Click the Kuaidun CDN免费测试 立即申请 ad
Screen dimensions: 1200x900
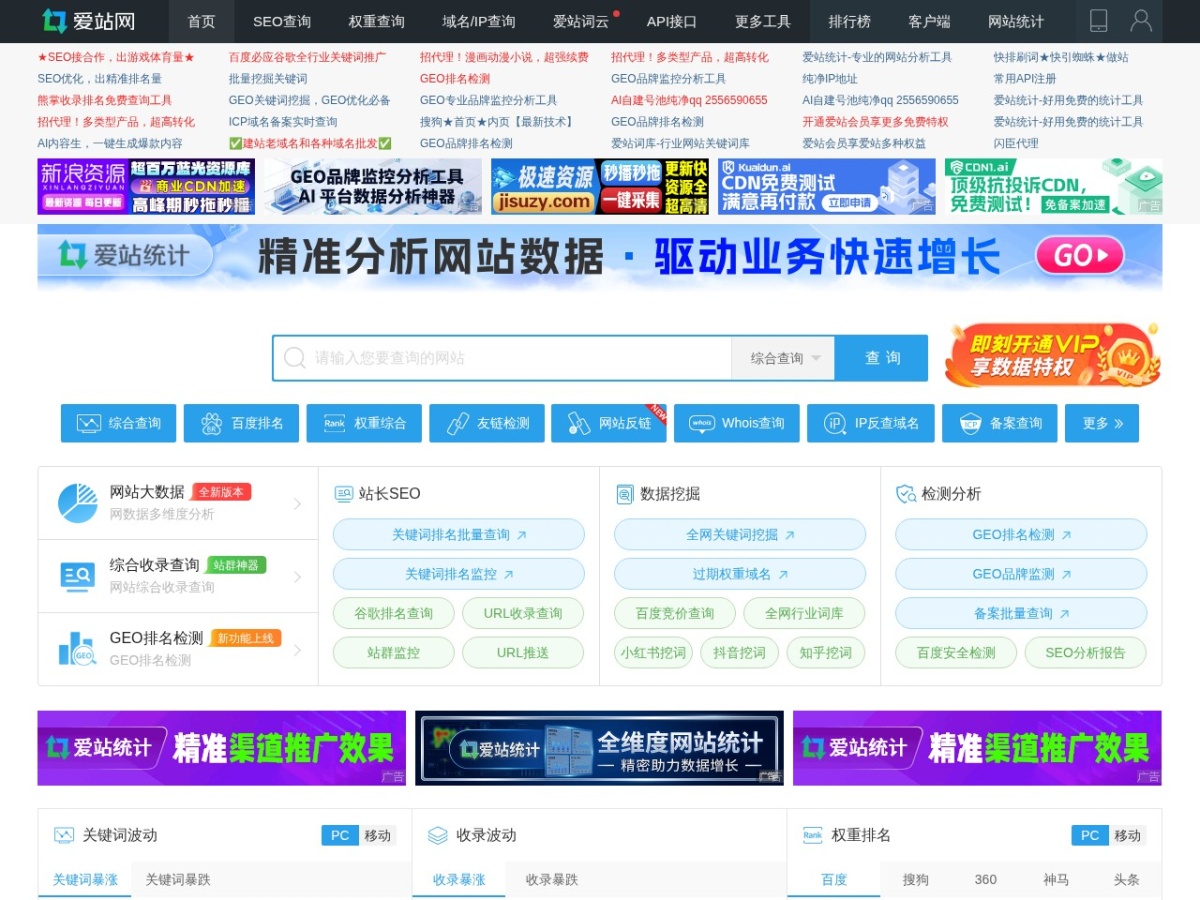click(x=827, y=187)
